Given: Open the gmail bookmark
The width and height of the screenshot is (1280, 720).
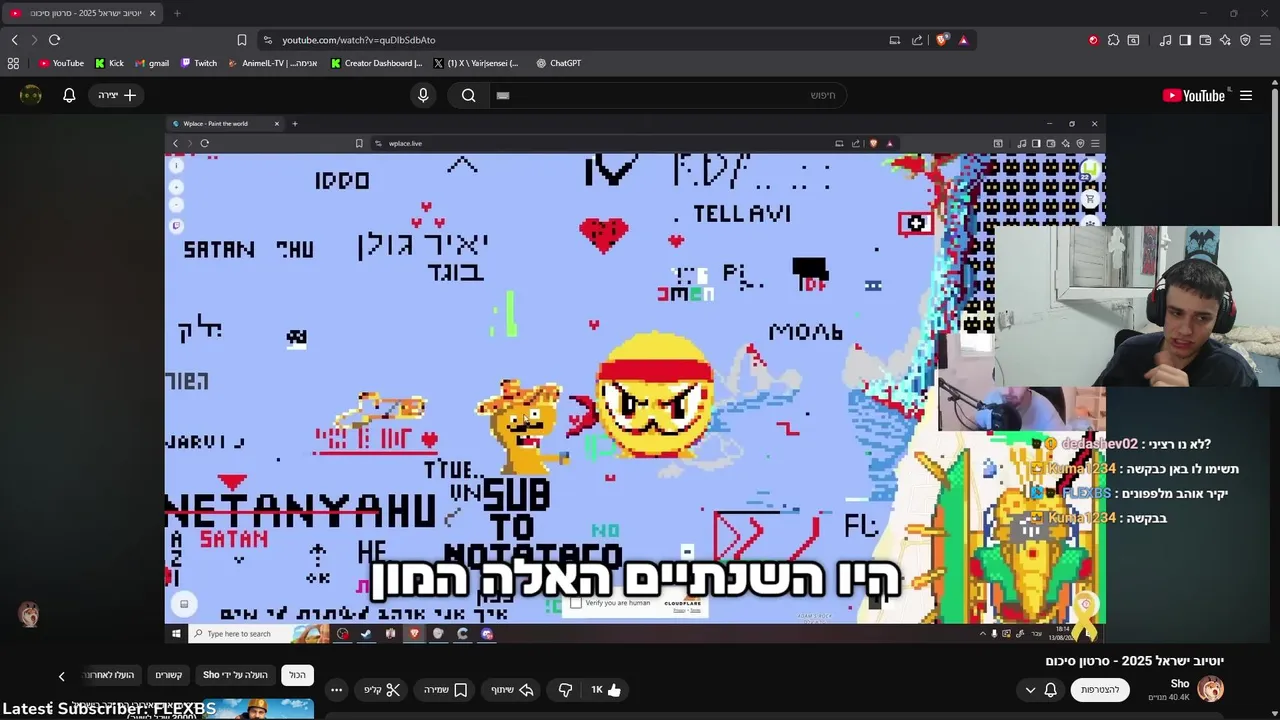Looking at the screenshot, I should (152, 63).
